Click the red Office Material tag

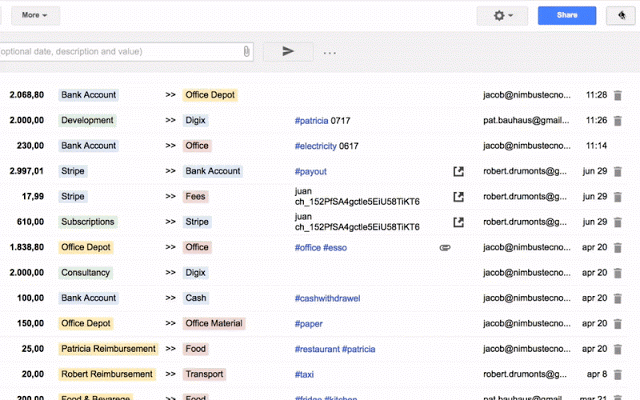213,323
